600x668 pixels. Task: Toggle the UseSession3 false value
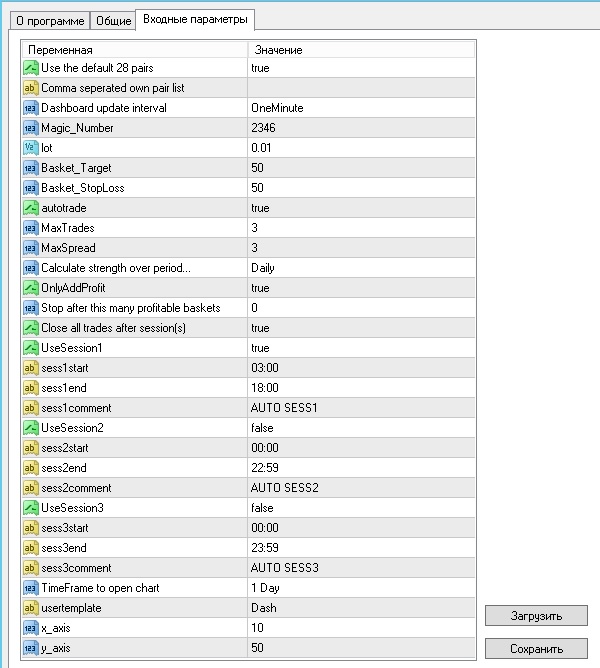(361, 508)
